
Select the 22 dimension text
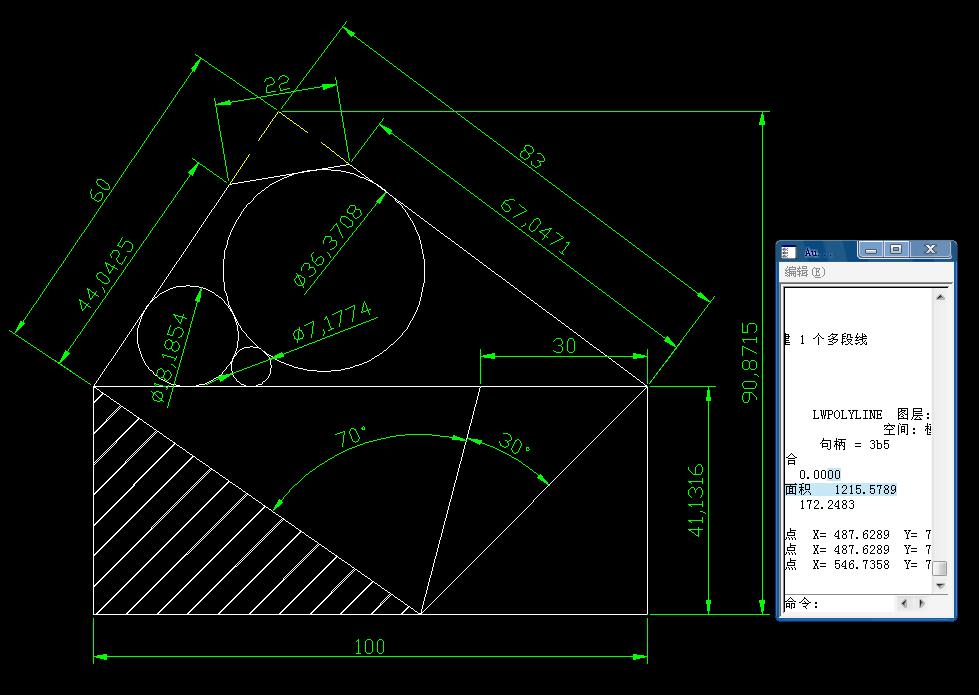[x=277, y=84]
